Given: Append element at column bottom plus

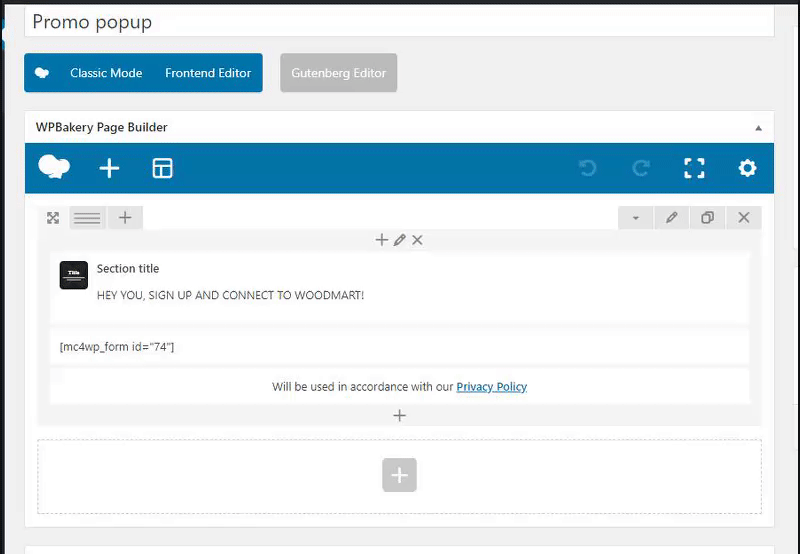Looking at the screenshot, I should tap(399, 415).
